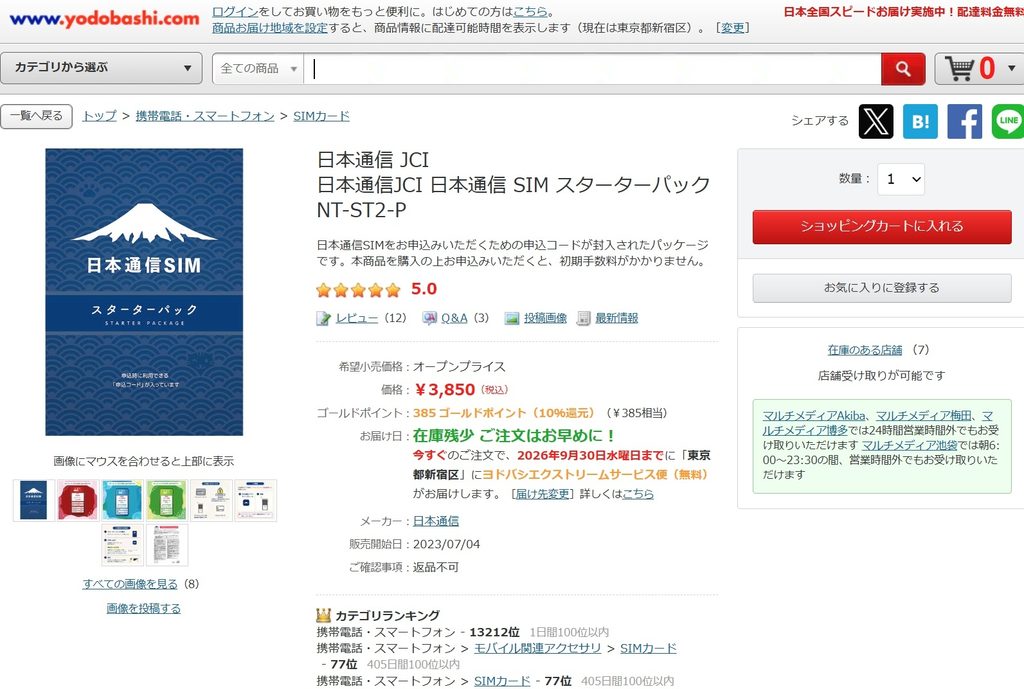Click the マルチメディア池袋 store link
Image resolution: width=1024 pixels, height=689 pixels.
(909, 445)
